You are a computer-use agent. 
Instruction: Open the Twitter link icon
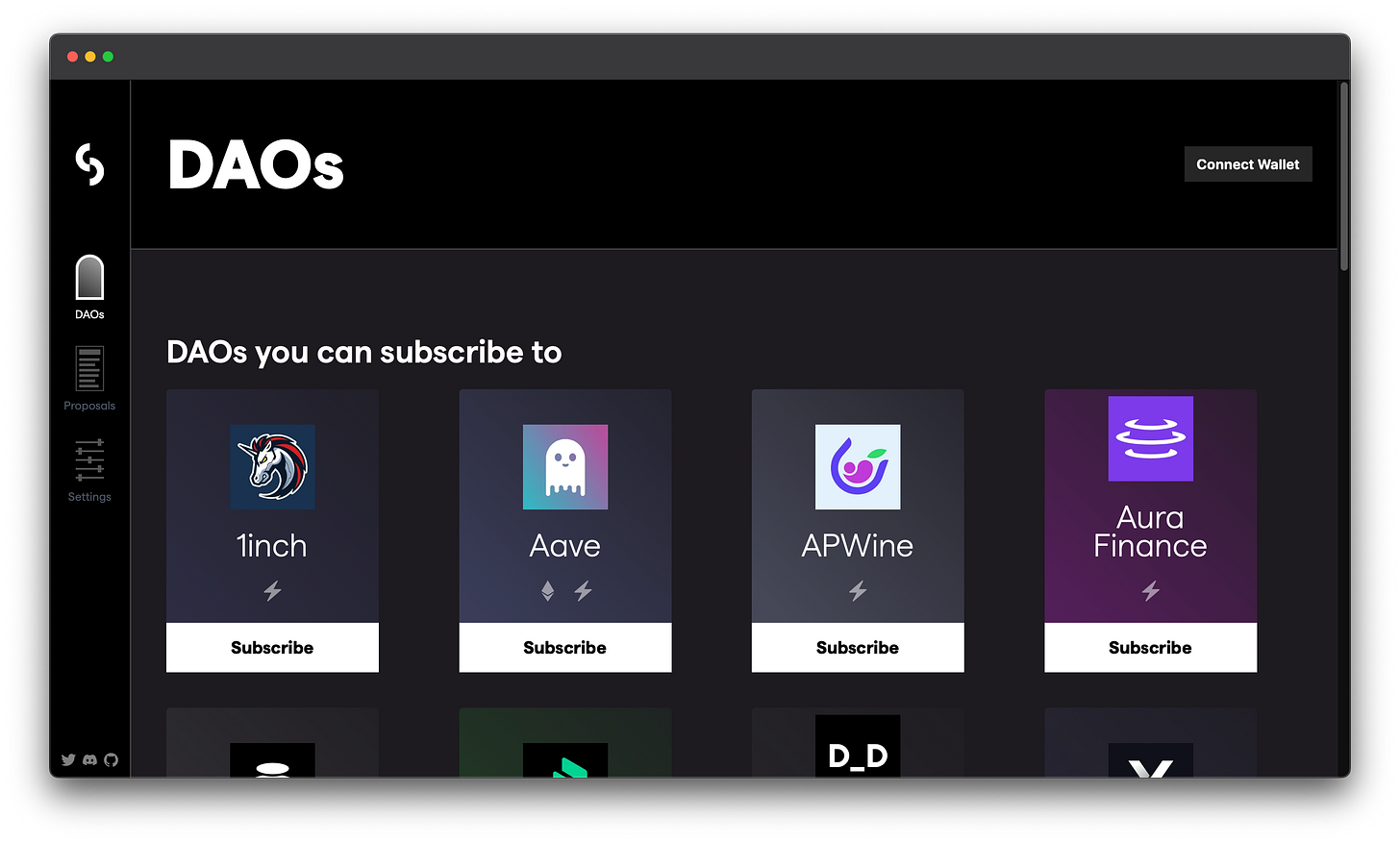[68, 759]
